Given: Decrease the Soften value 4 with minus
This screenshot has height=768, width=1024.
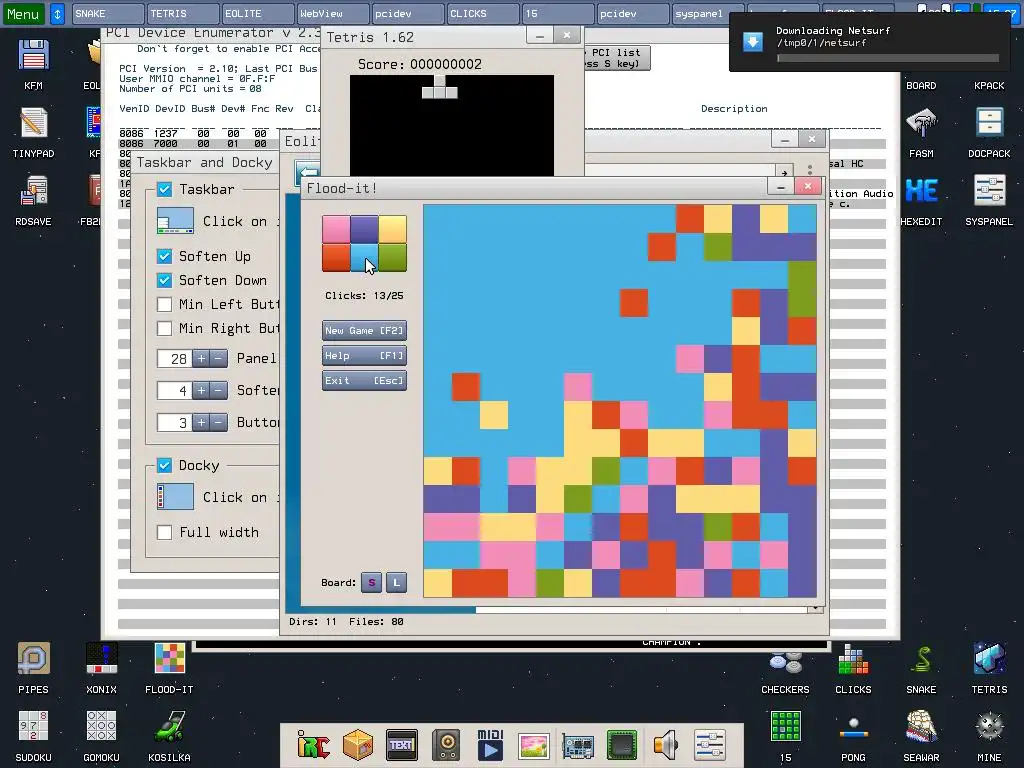Looking at the screenshot, I should point(219,391).
